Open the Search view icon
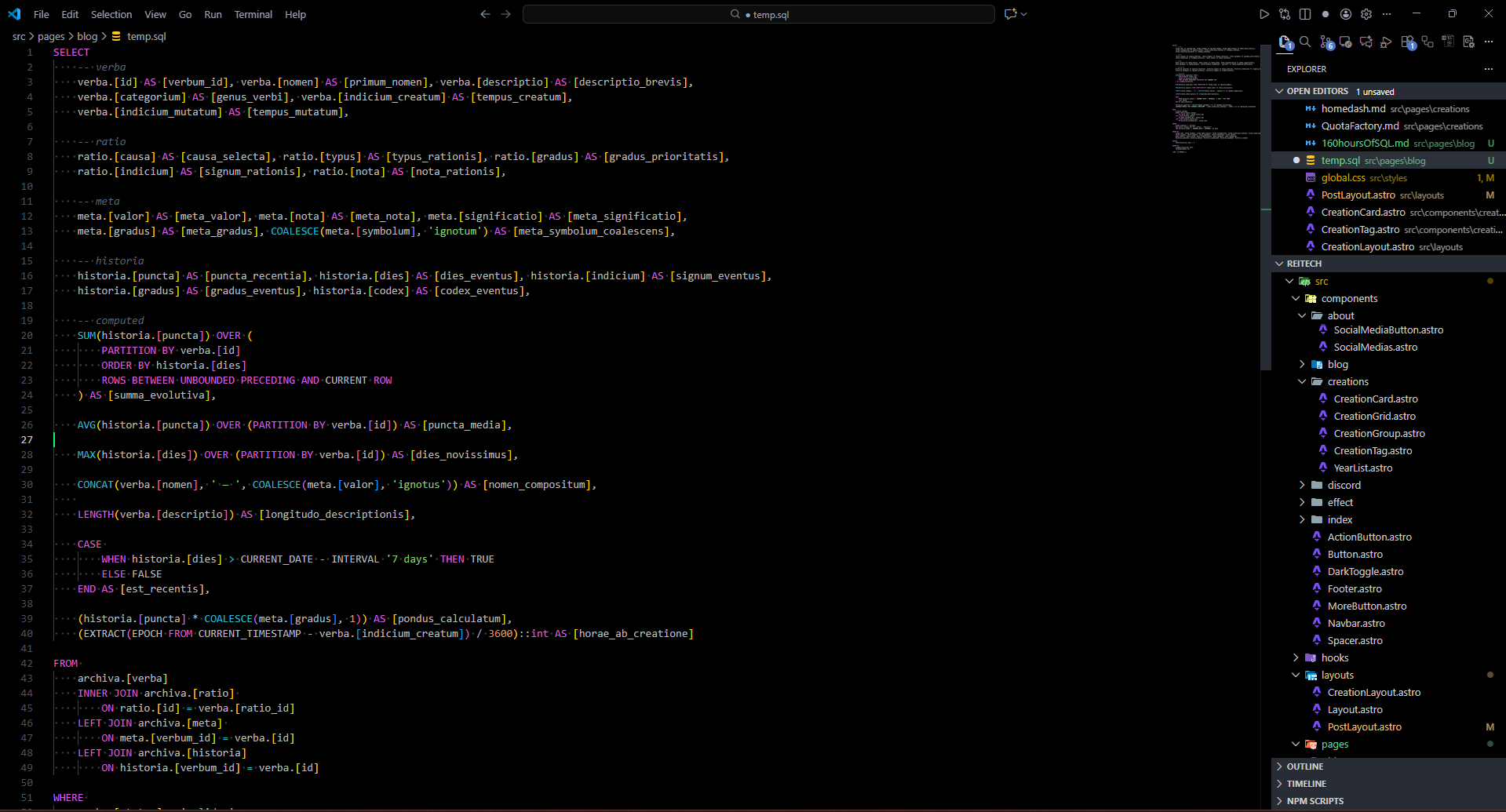This screenshot has height=812, width=1506. click(x=1305, y=42)
